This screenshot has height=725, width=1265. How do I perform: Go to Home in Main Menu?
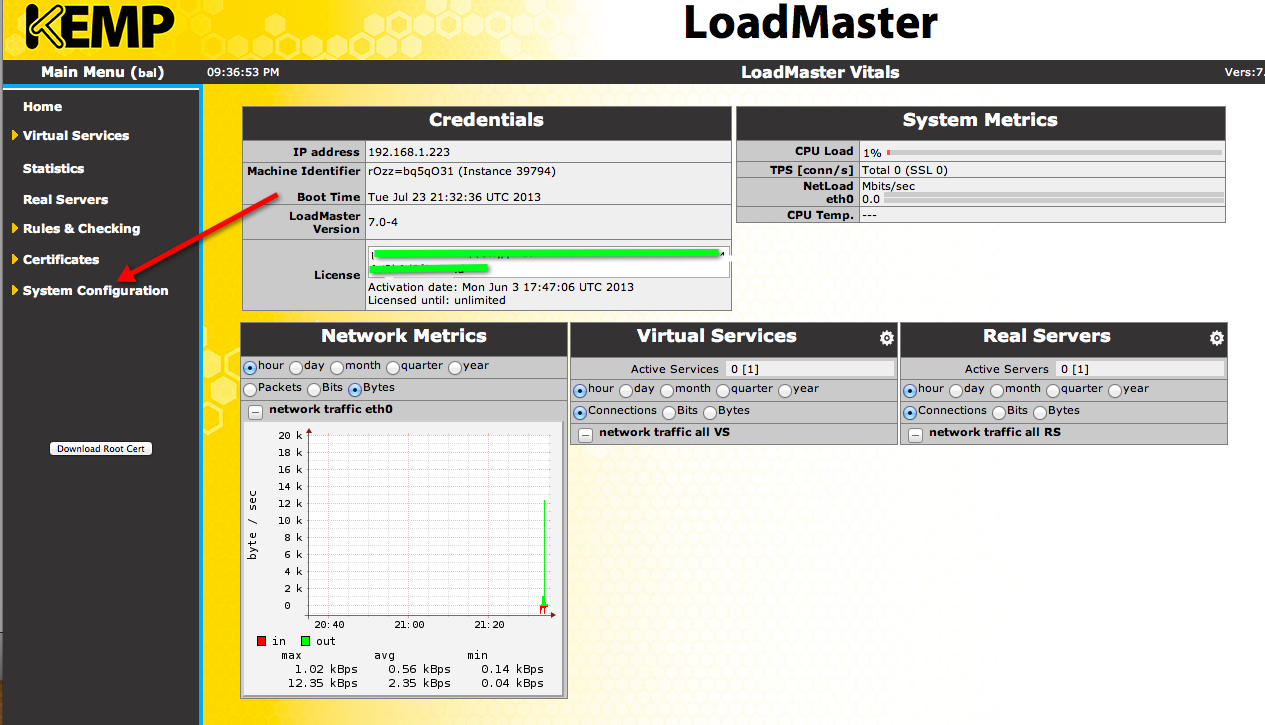pos(42,107)
